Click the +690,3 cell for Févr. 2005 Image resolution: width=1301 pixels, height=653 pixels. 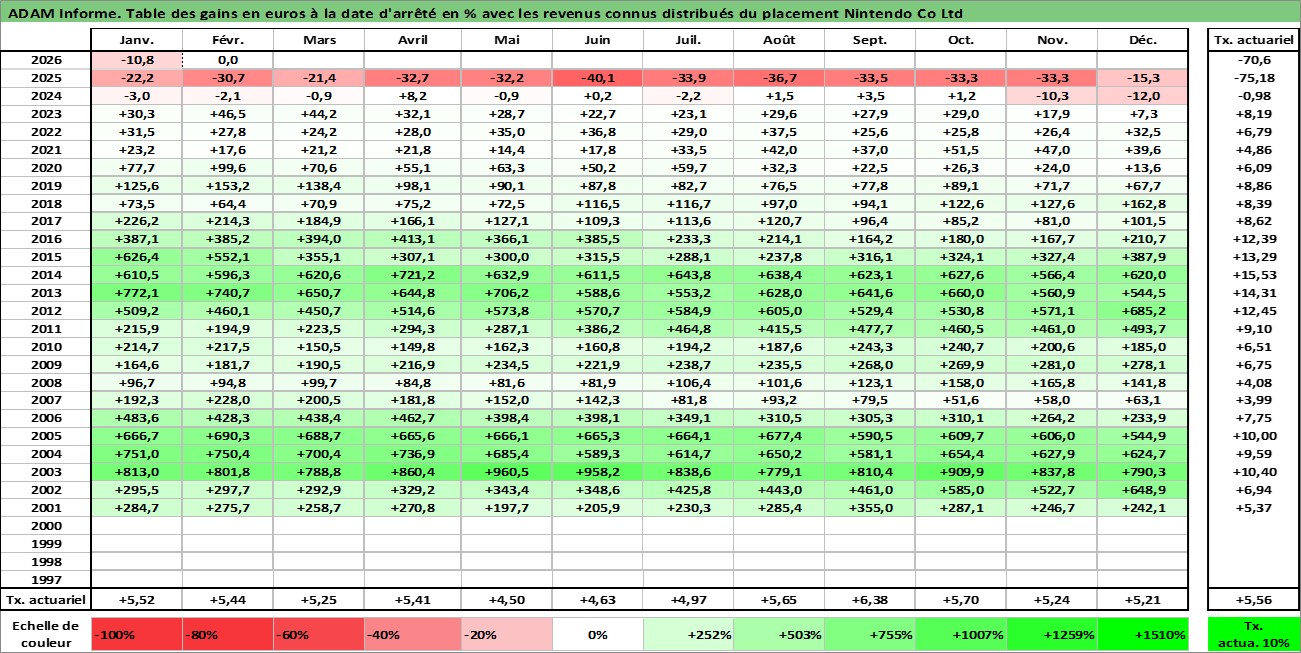pos(228,436)
